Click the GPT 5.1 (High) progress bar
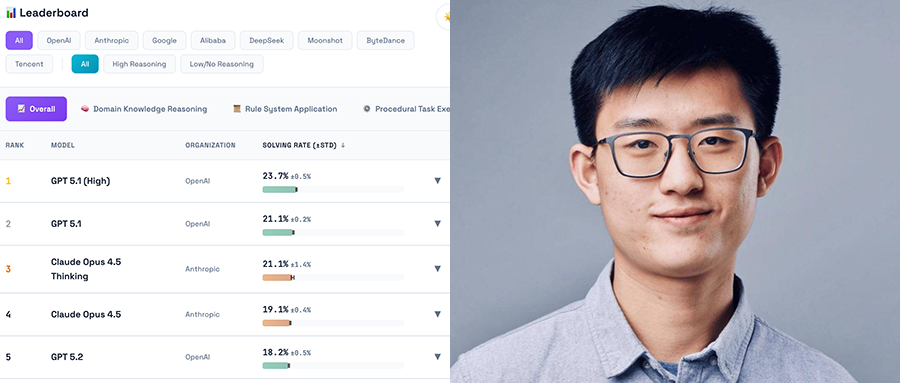The width and height of the screenshot is (900, 383). click(x=333, y=189)
